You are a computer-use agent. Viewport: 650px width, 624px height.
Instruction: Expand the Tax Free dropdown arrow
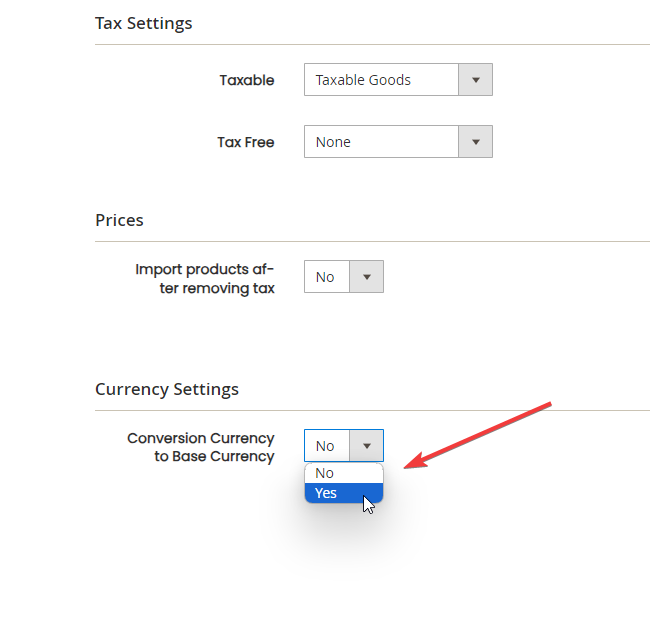coord(475,142)
